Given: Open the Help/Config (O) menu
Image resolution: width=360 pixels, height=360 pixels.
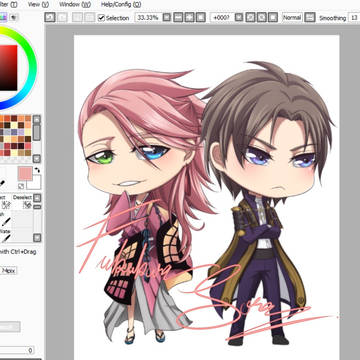Looking at the screenshot, I should click(x=121, y=4).
